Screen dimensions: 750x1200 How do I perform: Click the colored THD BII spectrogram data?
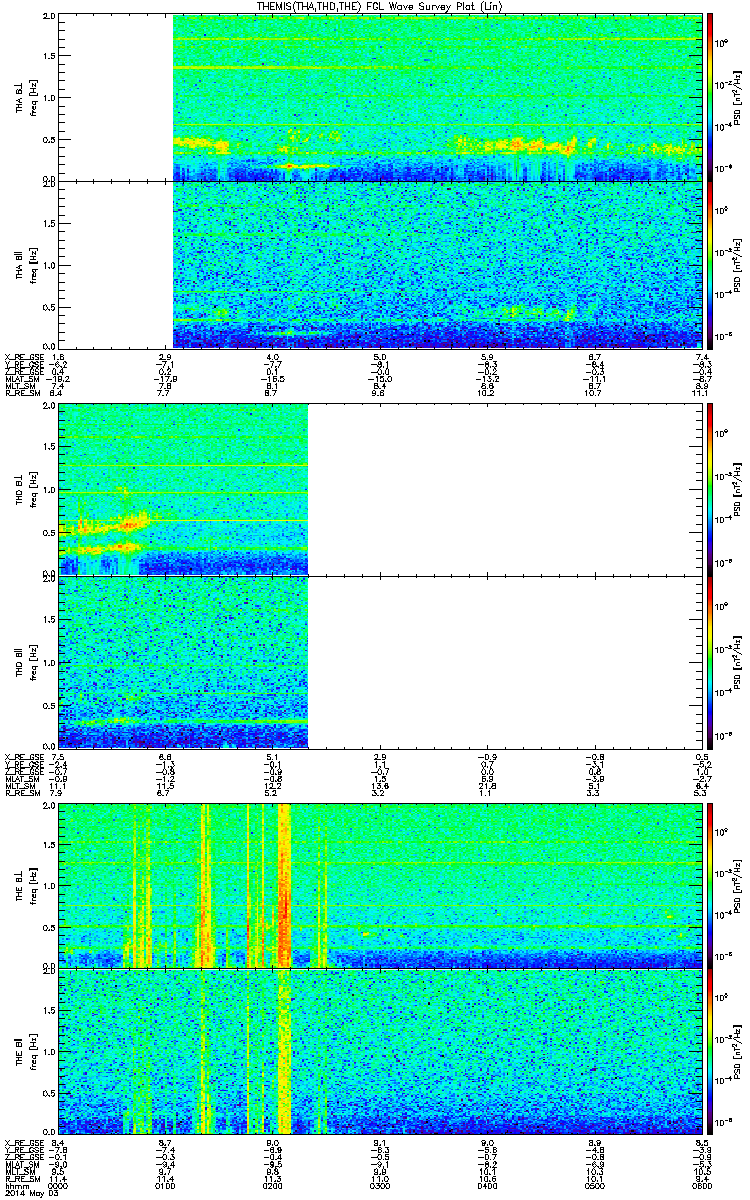[x=183, y=661]
